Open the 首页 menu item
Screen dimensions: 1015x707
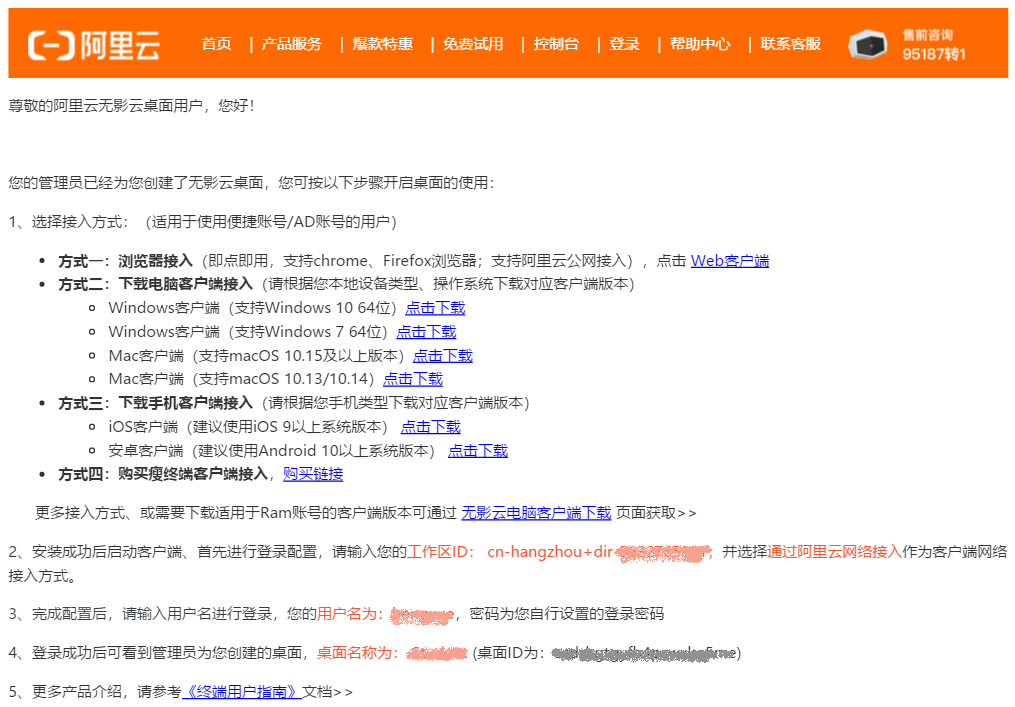coord(216,43)
